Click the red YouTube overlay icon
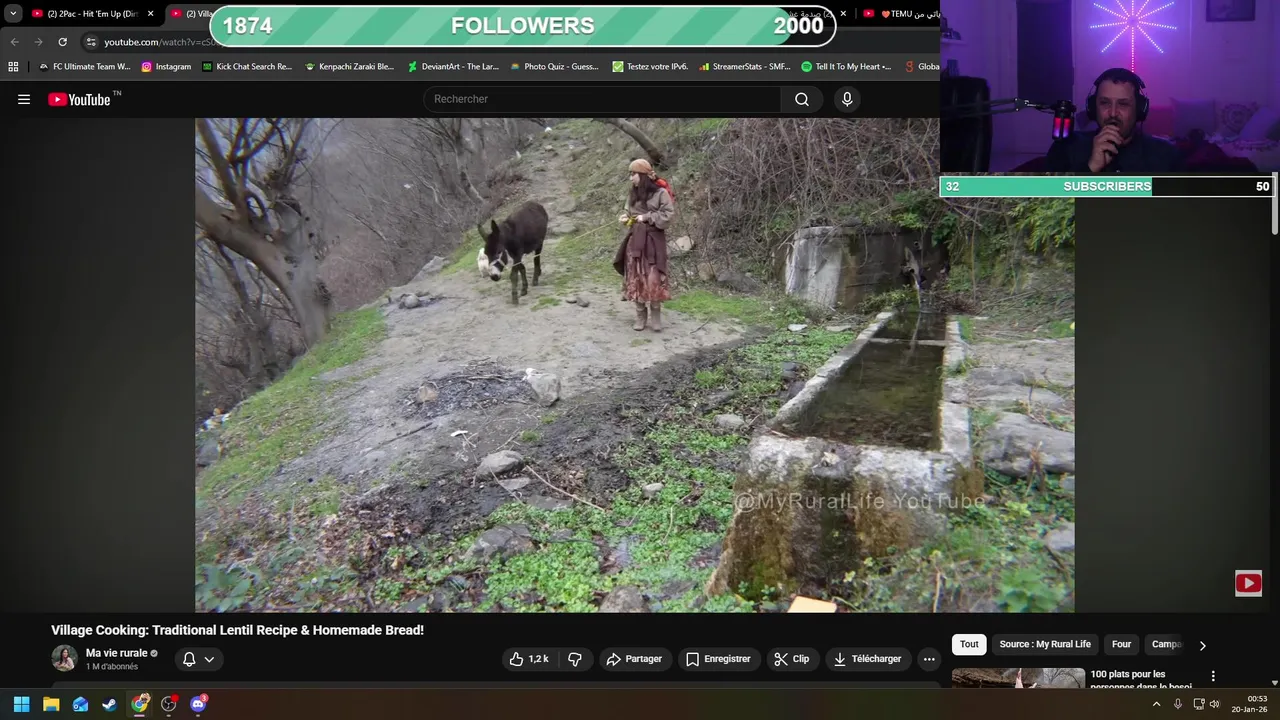The width and height of the screenshot is (1280, 720). coord(1248,583)
